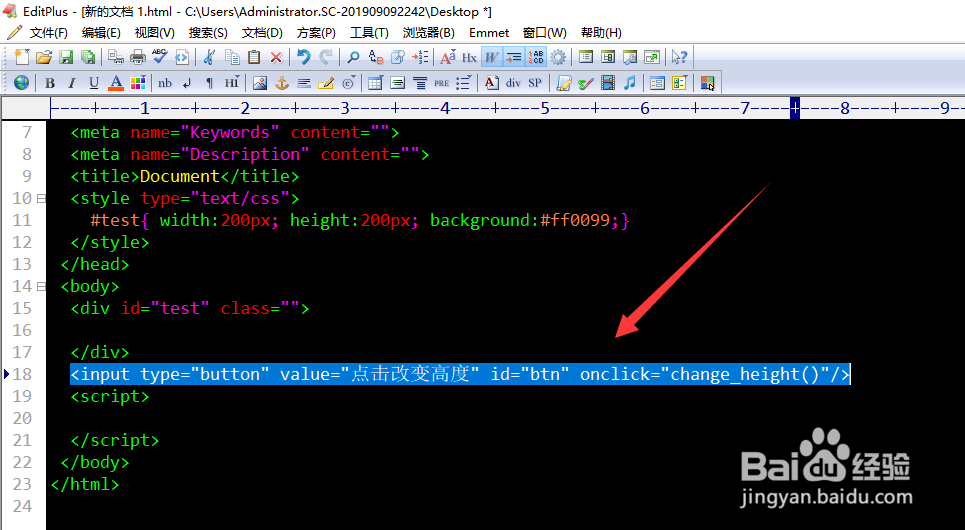Image resolution: width=965 pixels, height=530 pixels.
Task: Click line number 20 in gutter
Action: coord(23,418)
